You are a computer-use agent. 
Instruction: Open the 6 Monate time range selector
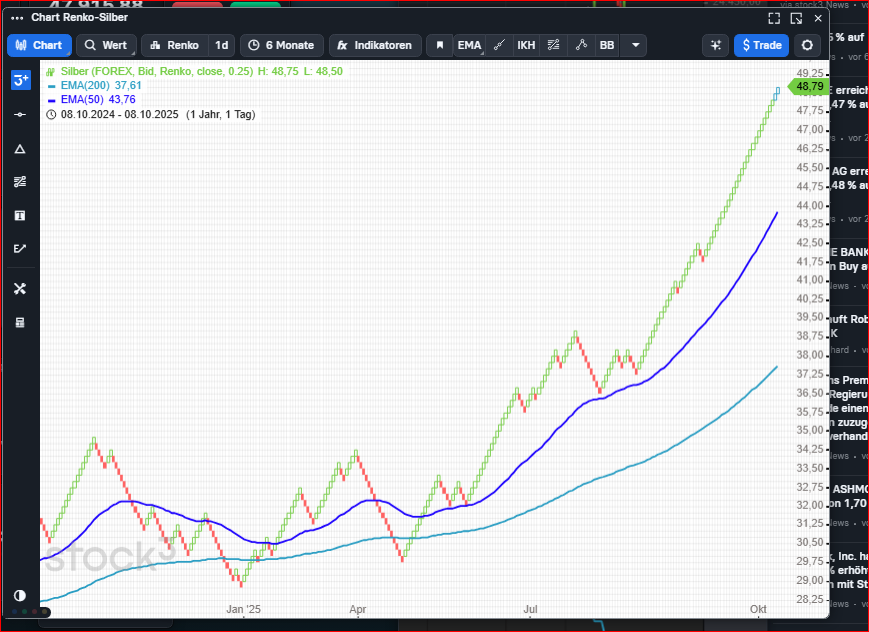click(x=282, y=45)
